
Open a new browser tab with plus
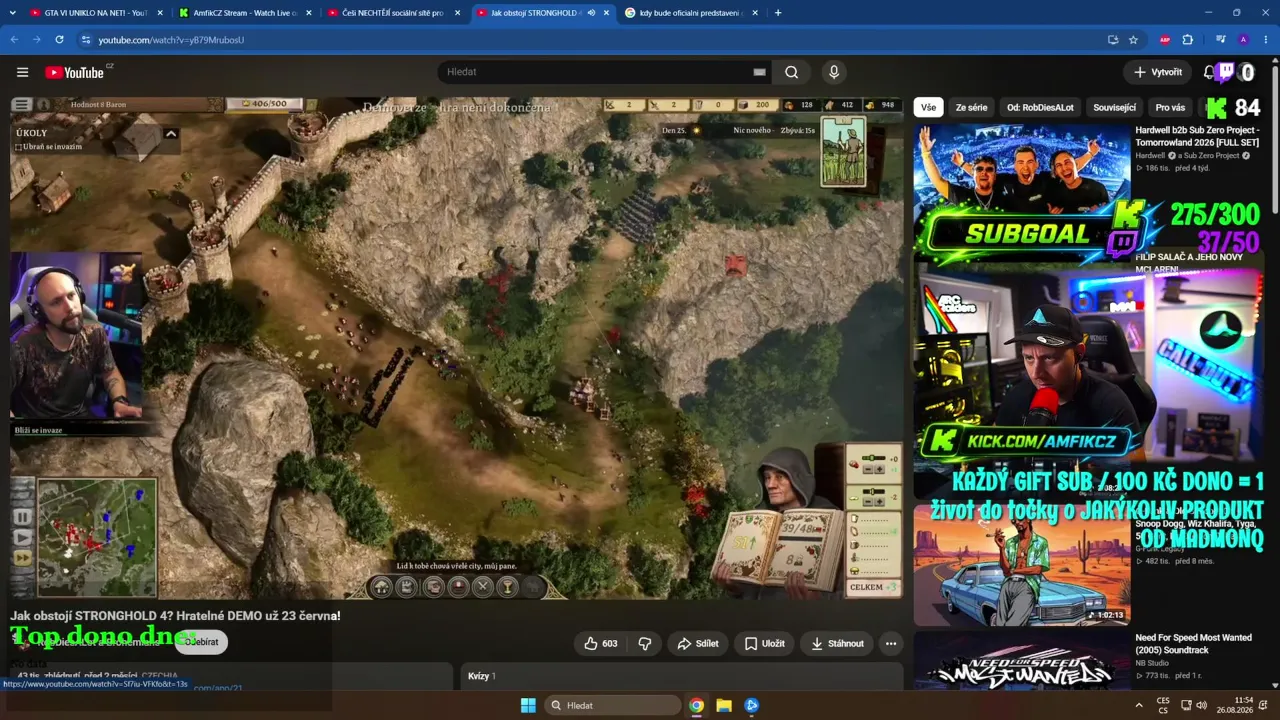point(778,13)
